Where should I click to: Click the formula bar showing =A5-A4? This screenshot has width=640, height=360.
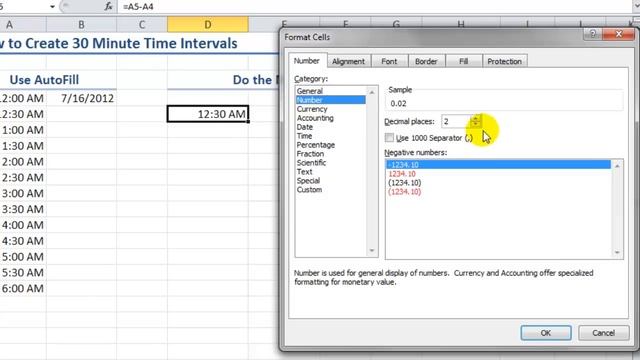[376, 7]
